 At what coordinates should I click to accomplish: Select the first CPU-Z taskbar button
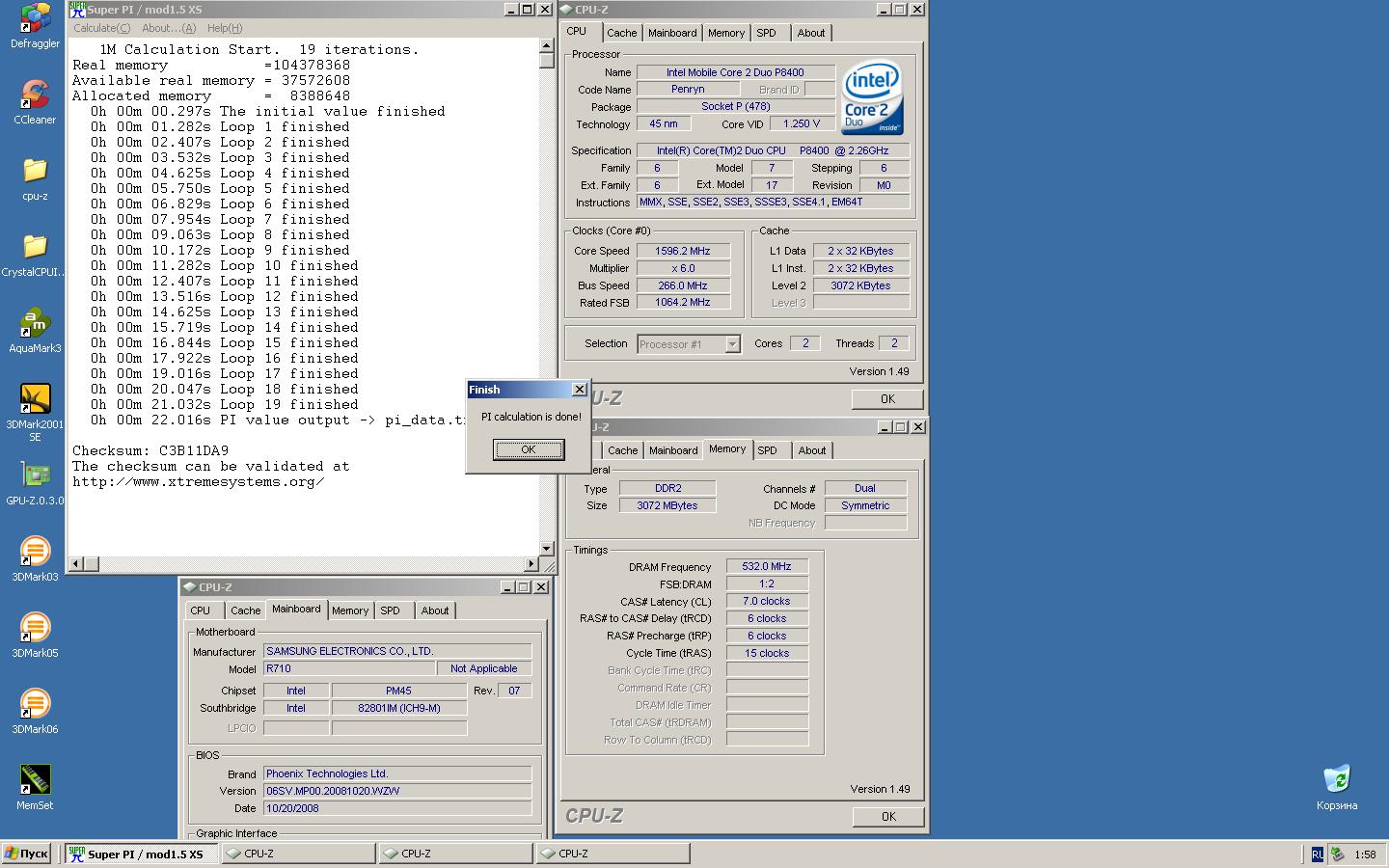click(298, 854)
